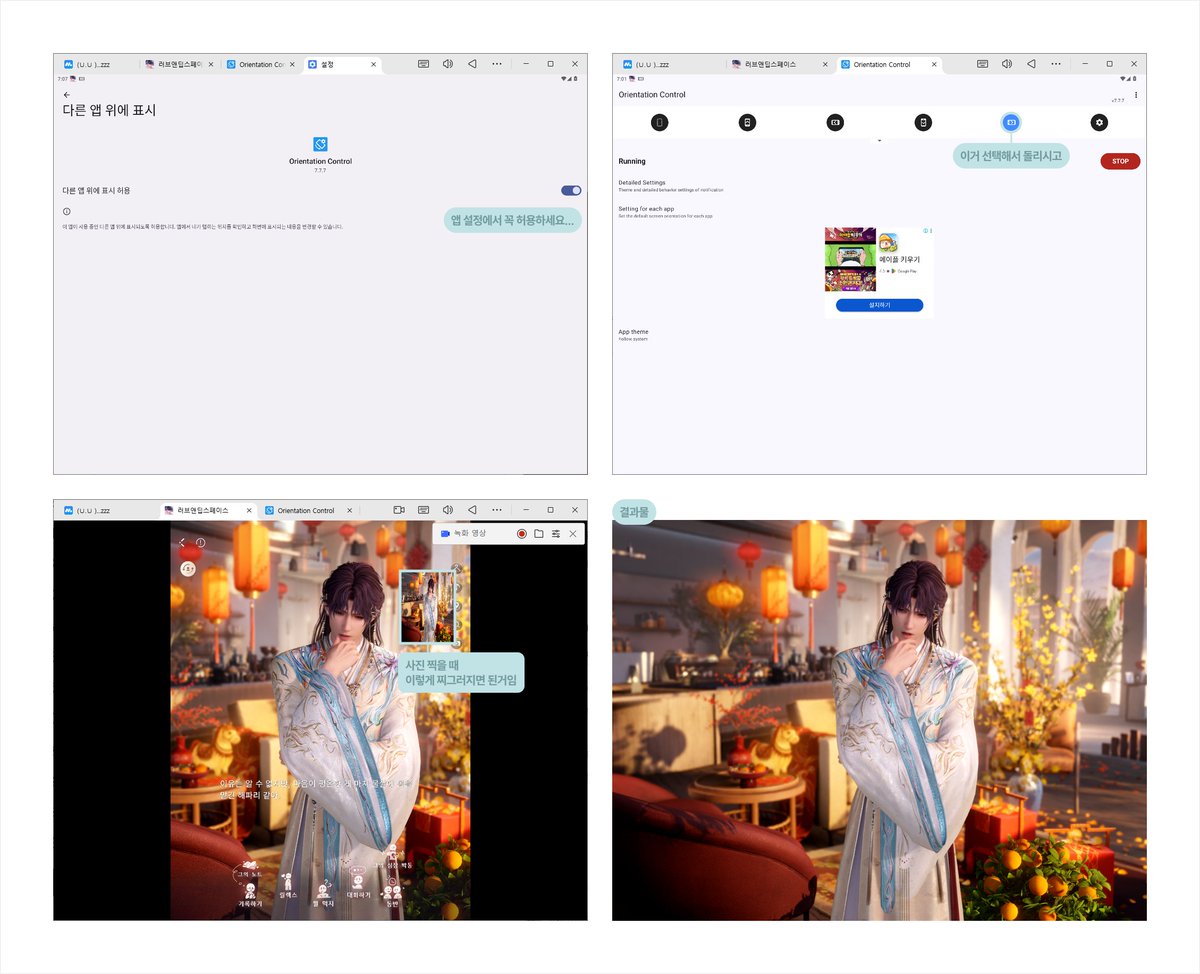Tap '동반' button in game
1200x974 pixels.
coord(393,891)
